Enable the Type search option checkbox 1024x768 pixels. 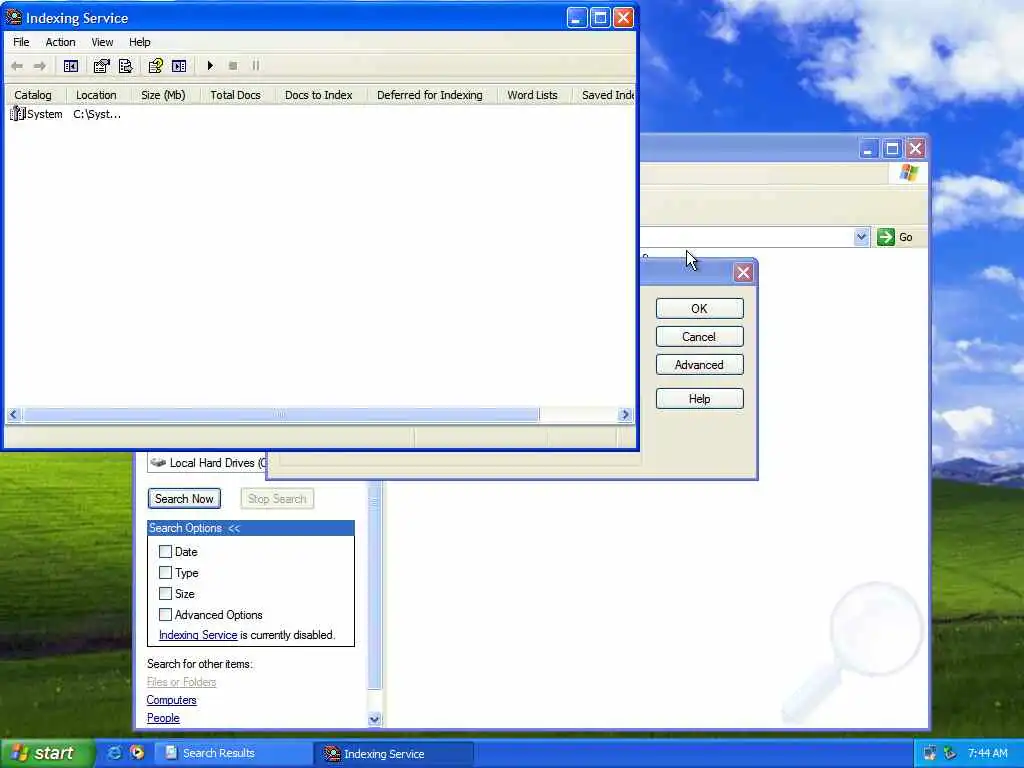[x=165, y=573]
